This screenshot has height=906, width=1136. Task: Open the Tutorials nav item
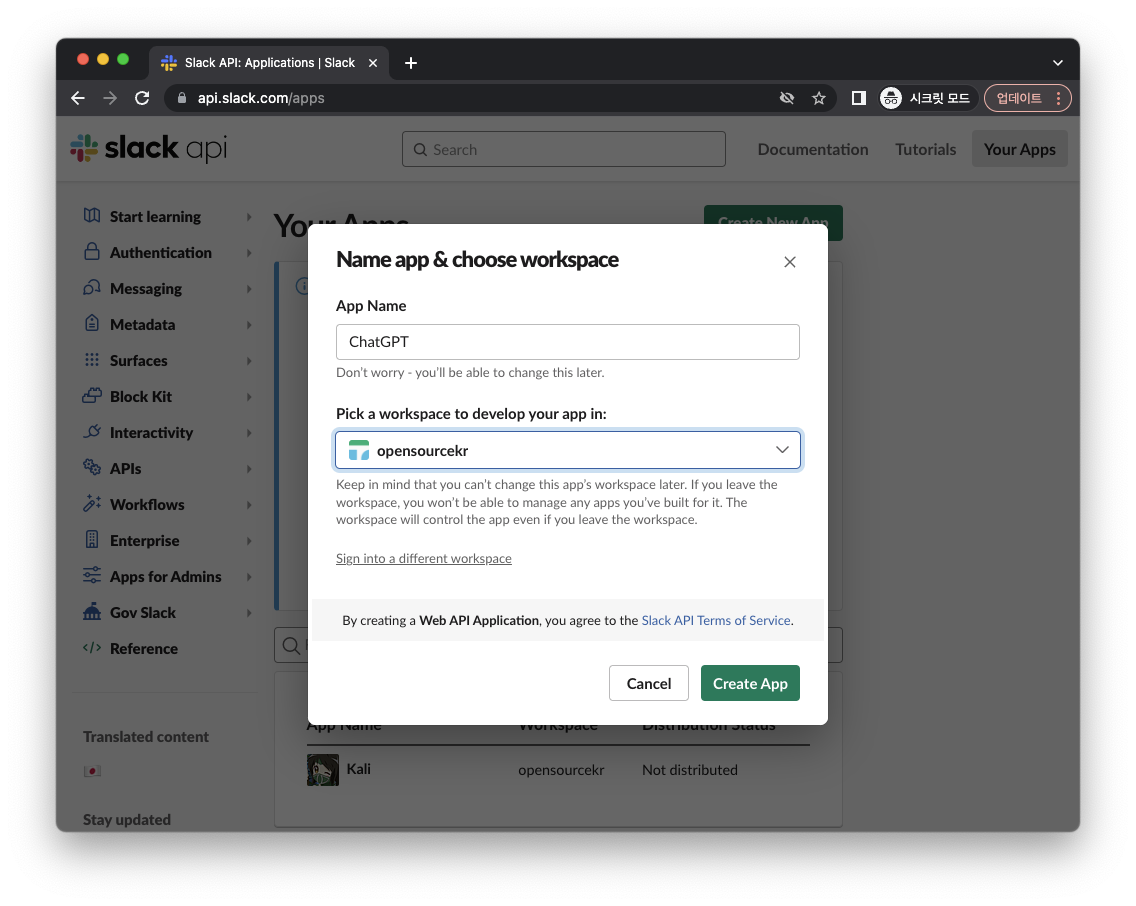tap(925, 149)
